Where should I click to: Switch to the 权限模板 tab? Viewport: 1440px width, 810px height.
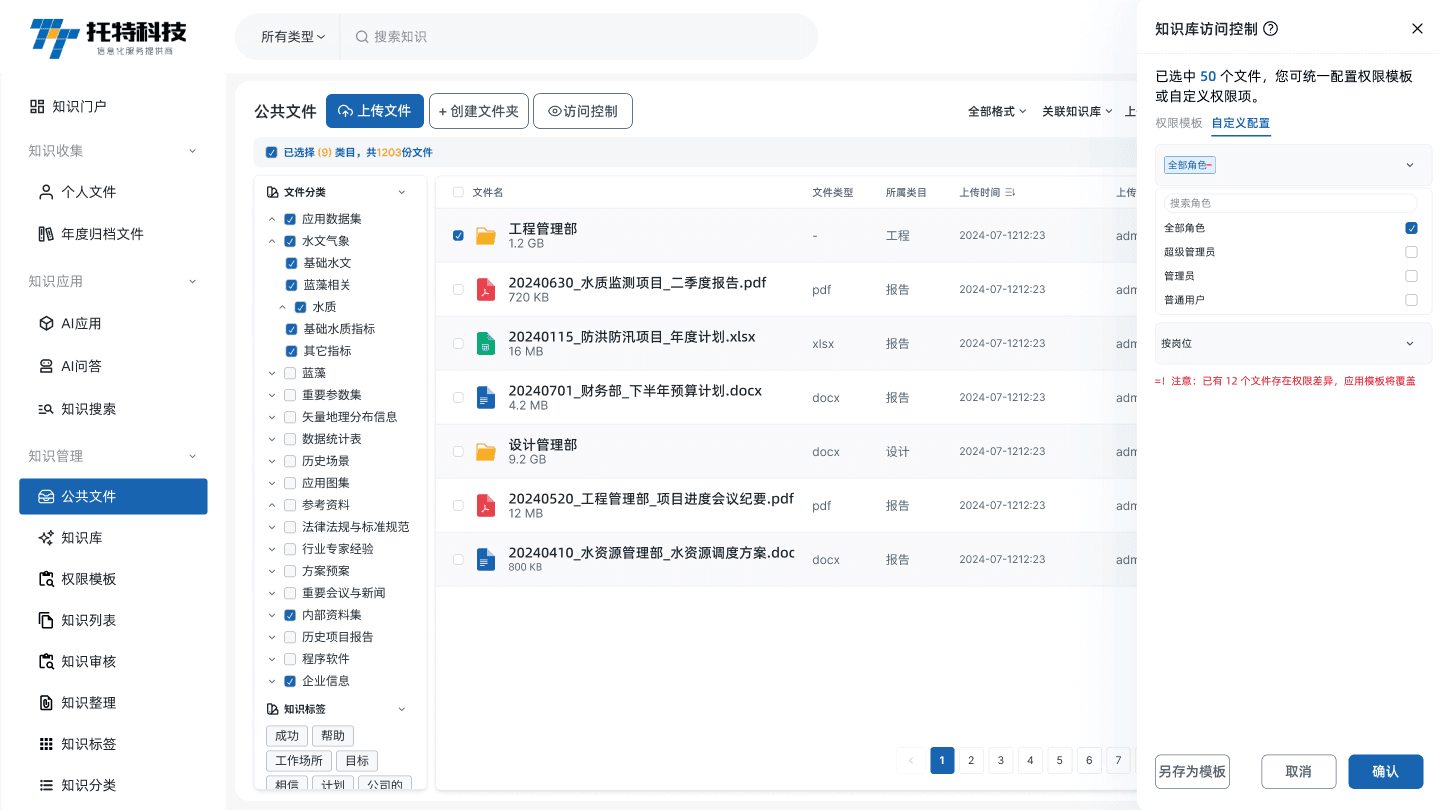tap(1180, 124)
